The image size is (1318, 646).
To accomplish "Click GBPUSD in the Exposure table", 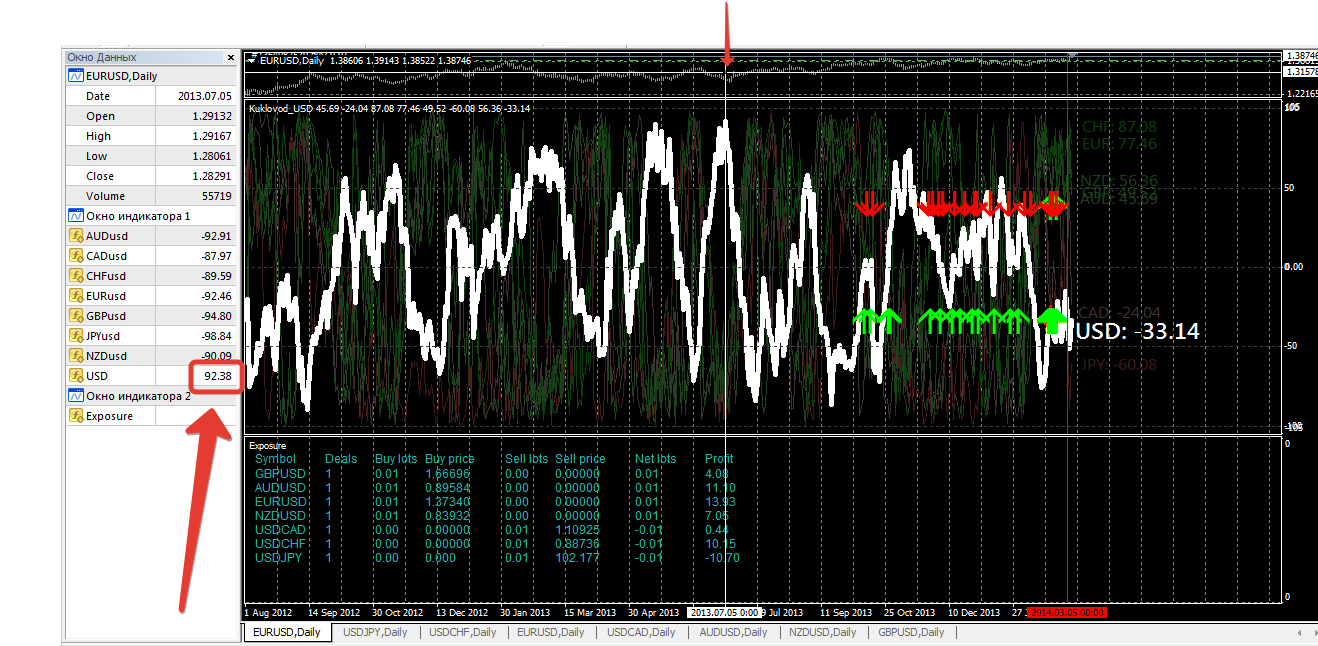I will [x=280, y=473].
